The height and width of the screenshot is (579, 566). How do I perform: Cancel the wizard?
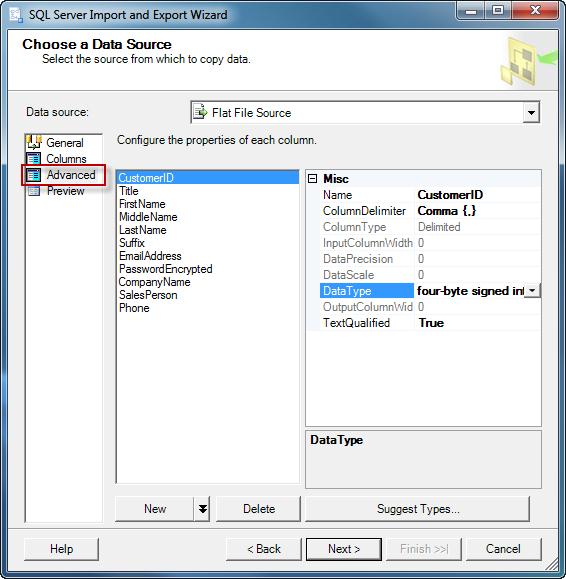pos(504,549)
